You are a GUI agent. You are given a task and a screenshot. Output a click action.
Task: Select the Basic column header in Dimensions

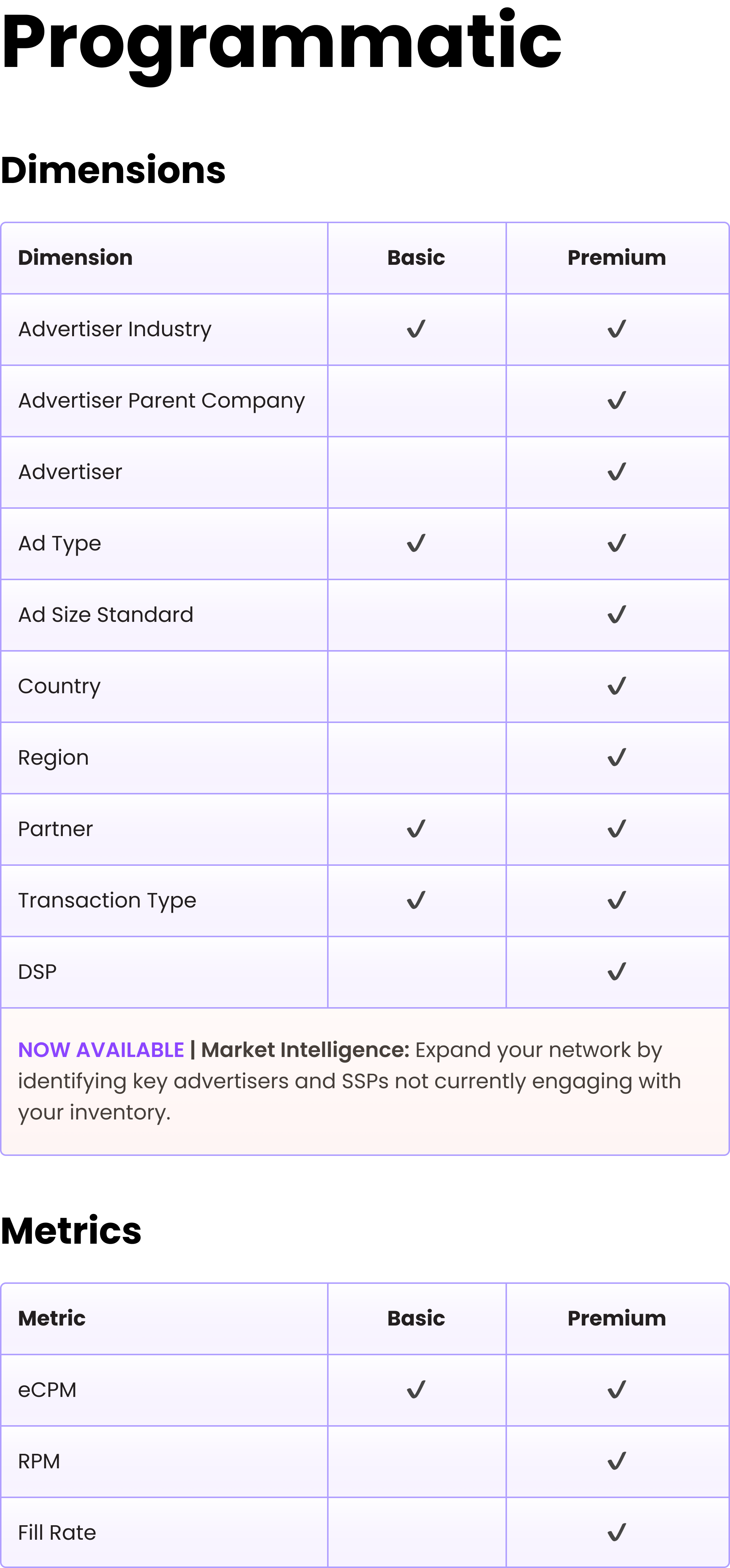(x=416, y=257)
